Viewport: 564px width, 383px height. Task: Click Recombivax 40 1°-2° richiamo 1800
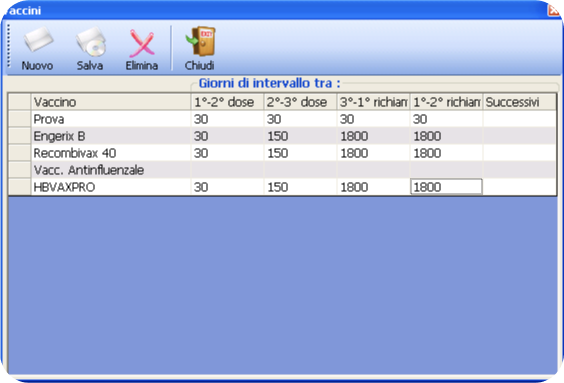click(x=446, y=153)
